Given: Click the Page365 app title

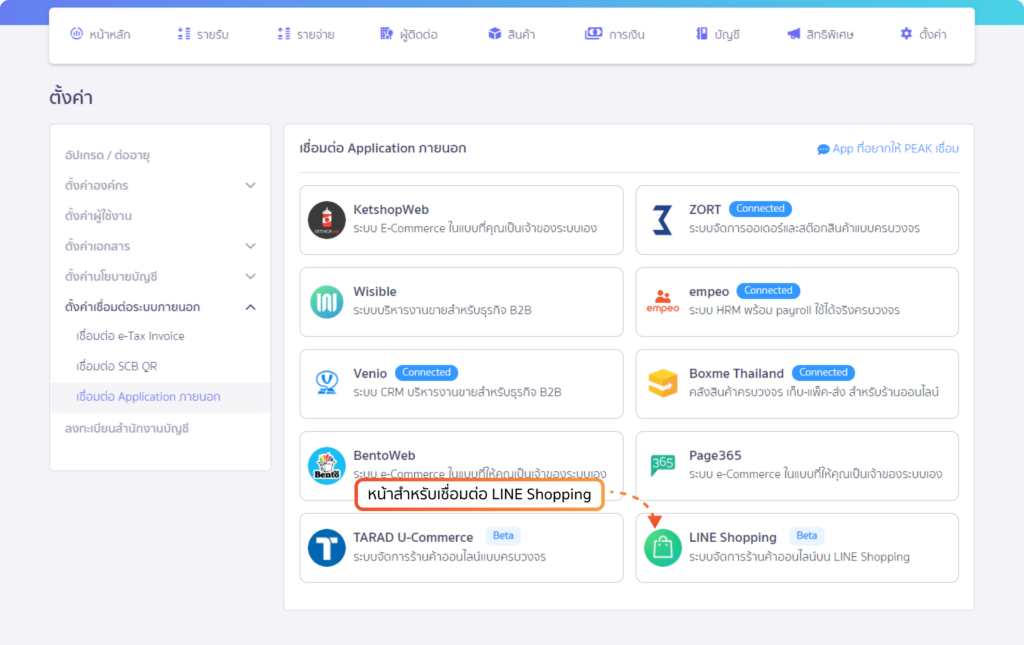Looking at the screenshot, I should pyautogui.click(x=715, y=456).
